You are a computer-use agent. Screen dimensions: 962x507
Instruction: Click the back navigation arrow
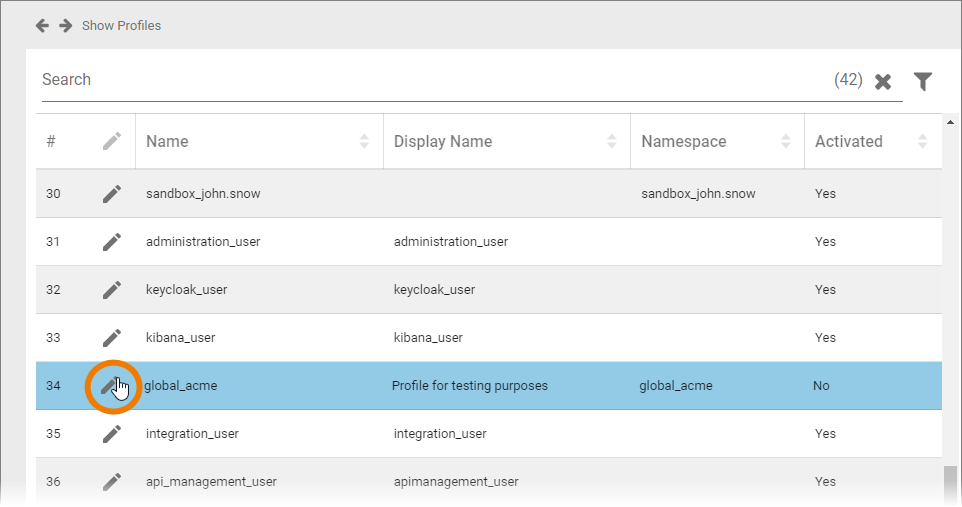(42, 25)
